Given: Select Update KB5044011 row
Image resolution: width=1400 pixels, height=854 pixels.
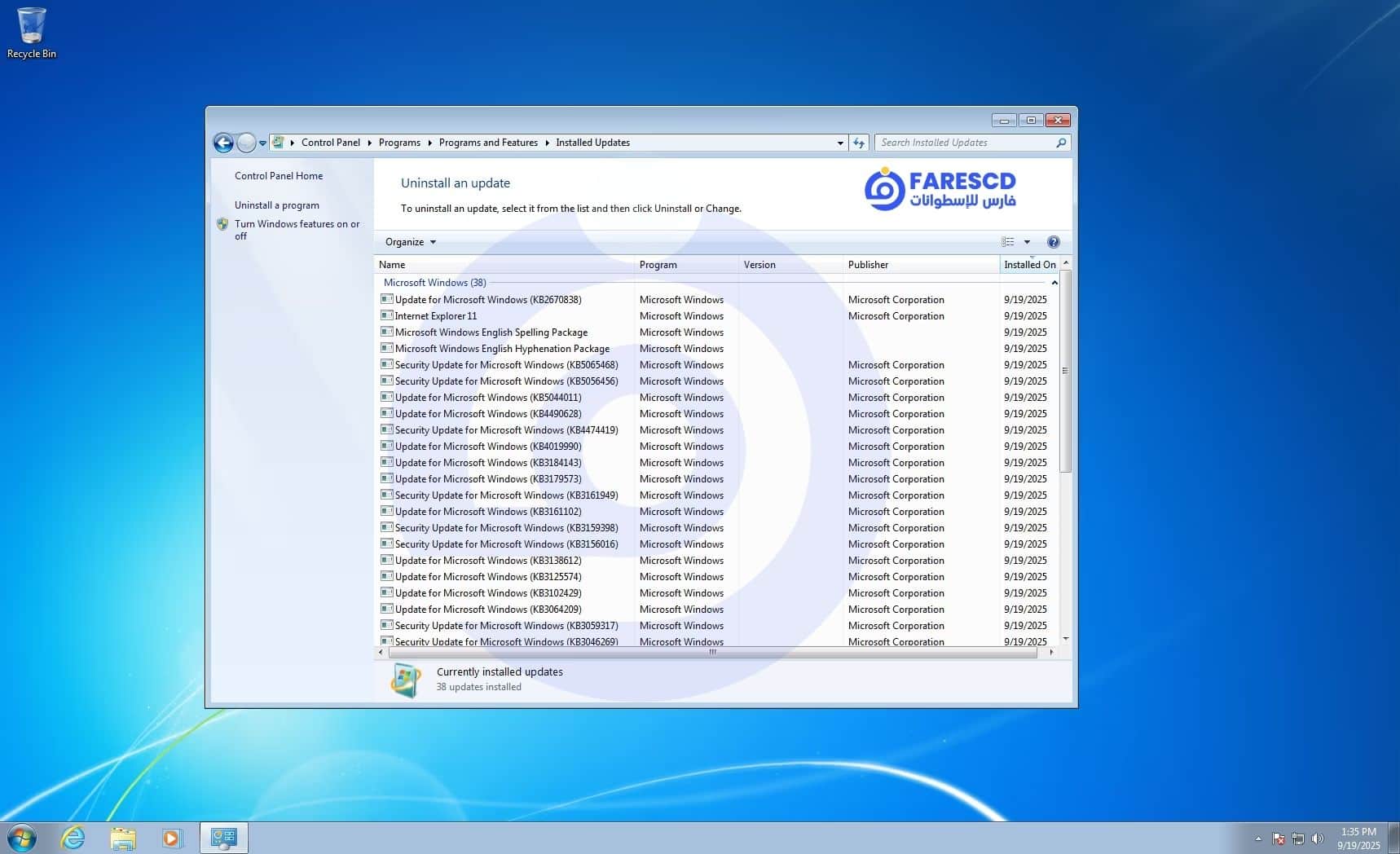Looking at the screenshot, I should click(717, 398).
